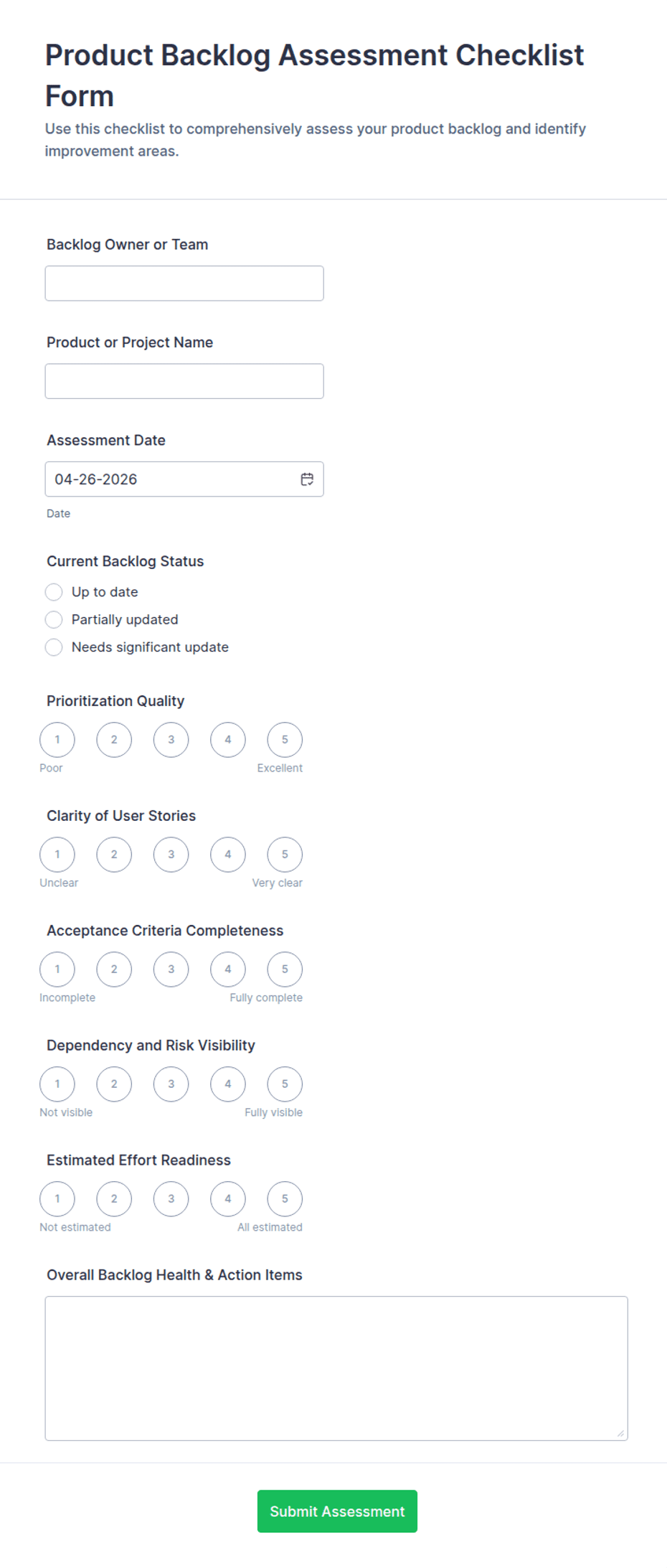The image size is (667, 1568).
Task: Set Dependency and Risk Visibility to 4
Action: pyautogui.click(x=228, y=1084)
